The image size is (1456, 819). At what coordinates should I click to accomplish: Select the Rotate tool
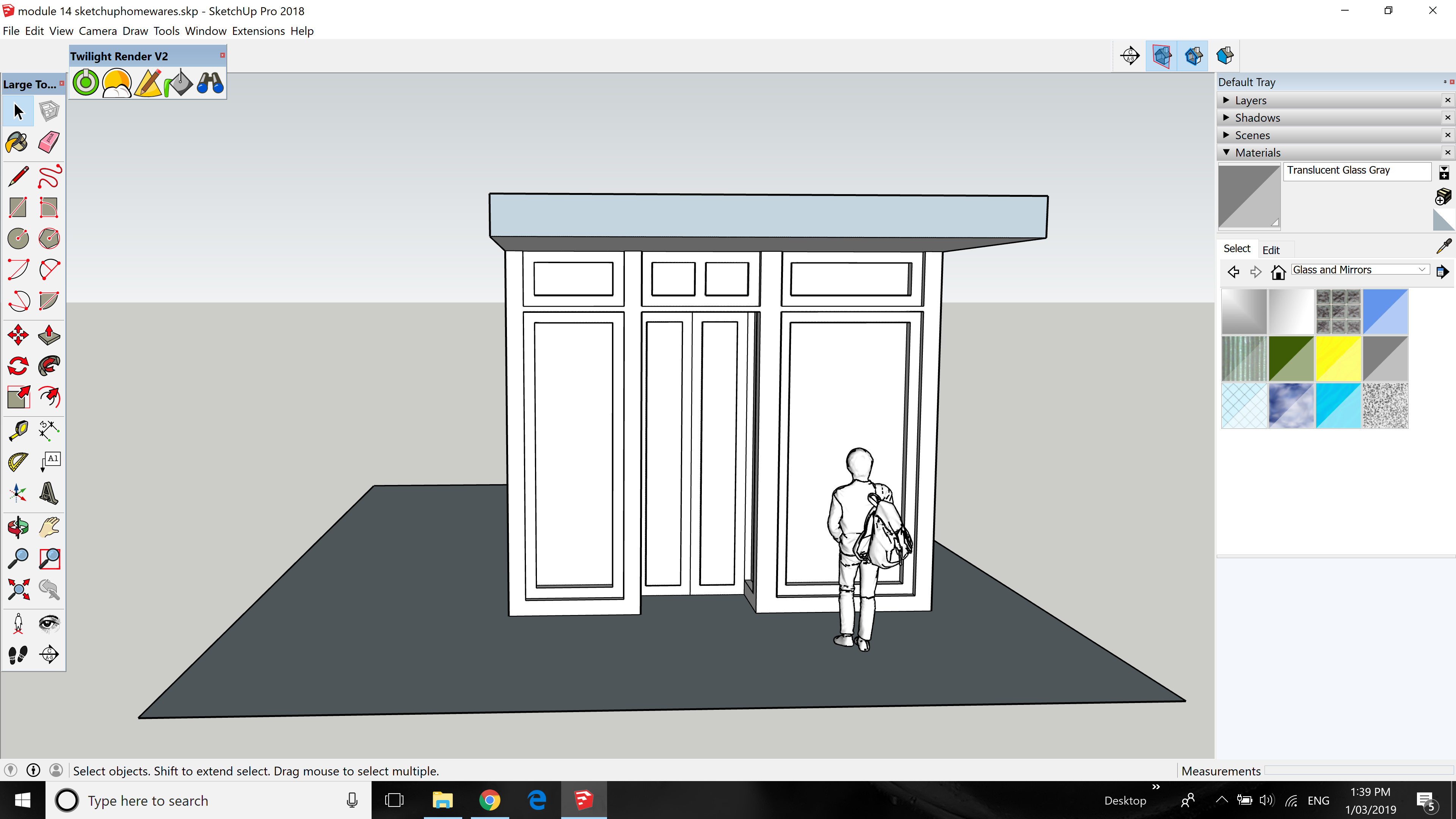(x=17, y=366)
